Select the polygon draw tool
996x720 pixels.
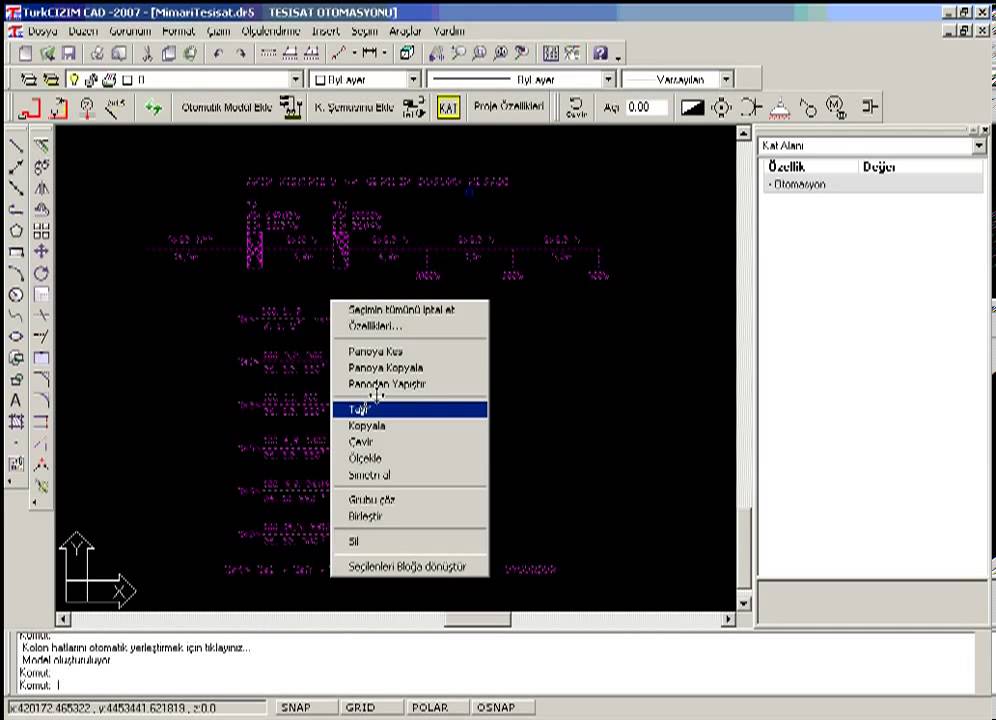click(17, 231)
